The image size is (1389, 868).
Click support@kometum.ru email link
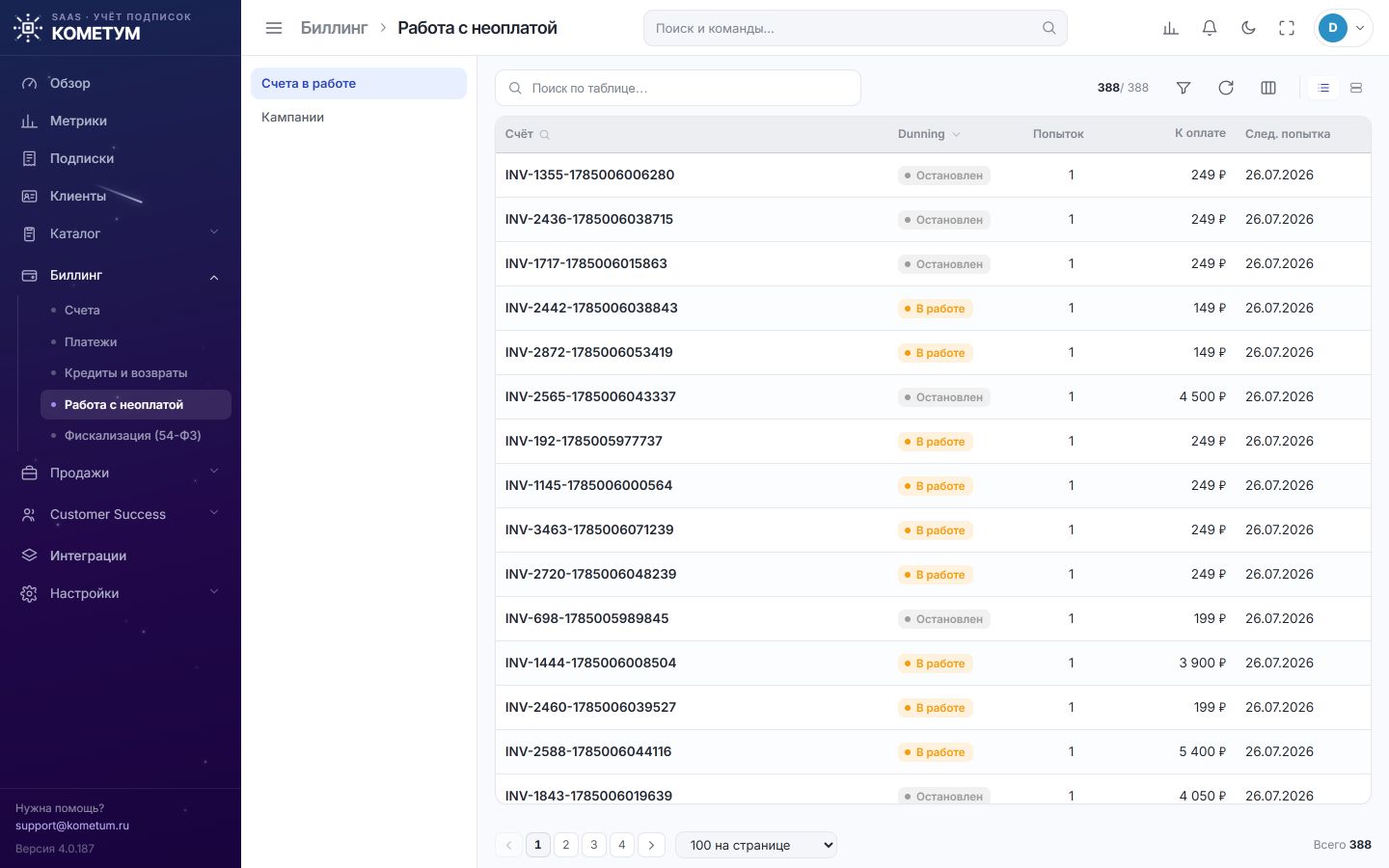(x=72, y=826)
